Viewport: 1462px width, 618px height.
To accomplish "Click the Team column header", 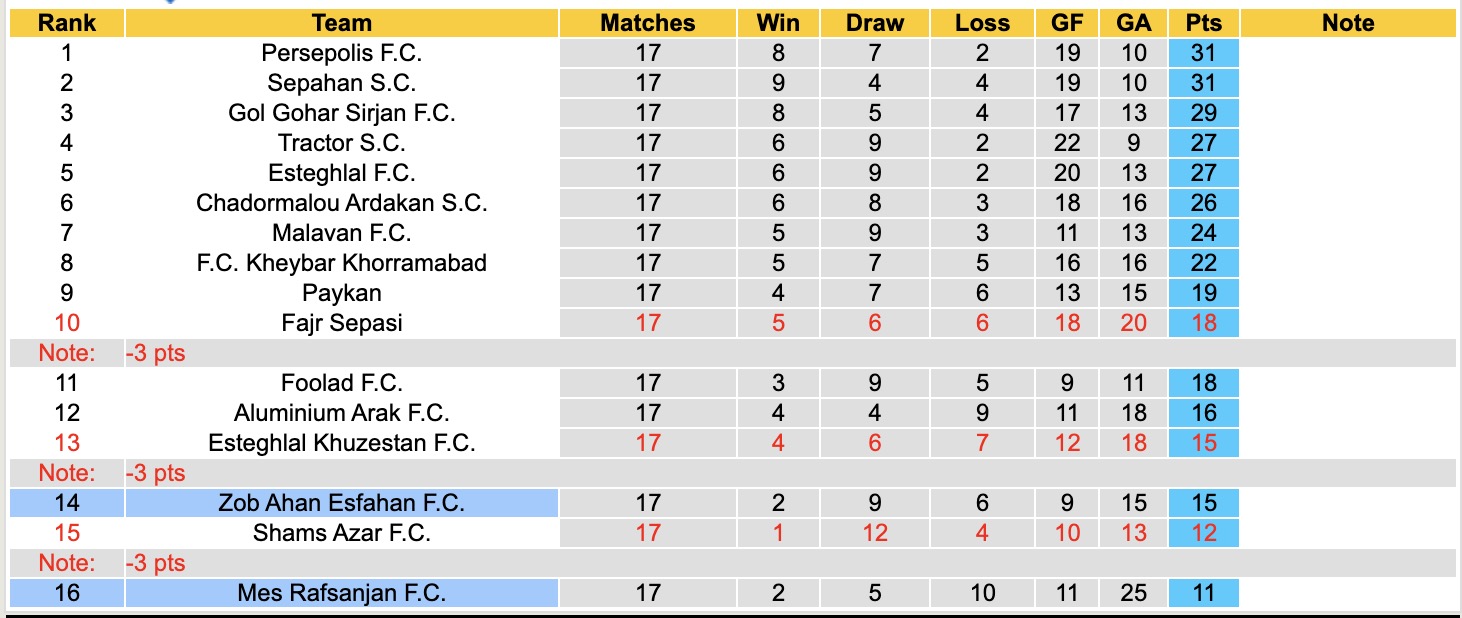I will (341, 23).
